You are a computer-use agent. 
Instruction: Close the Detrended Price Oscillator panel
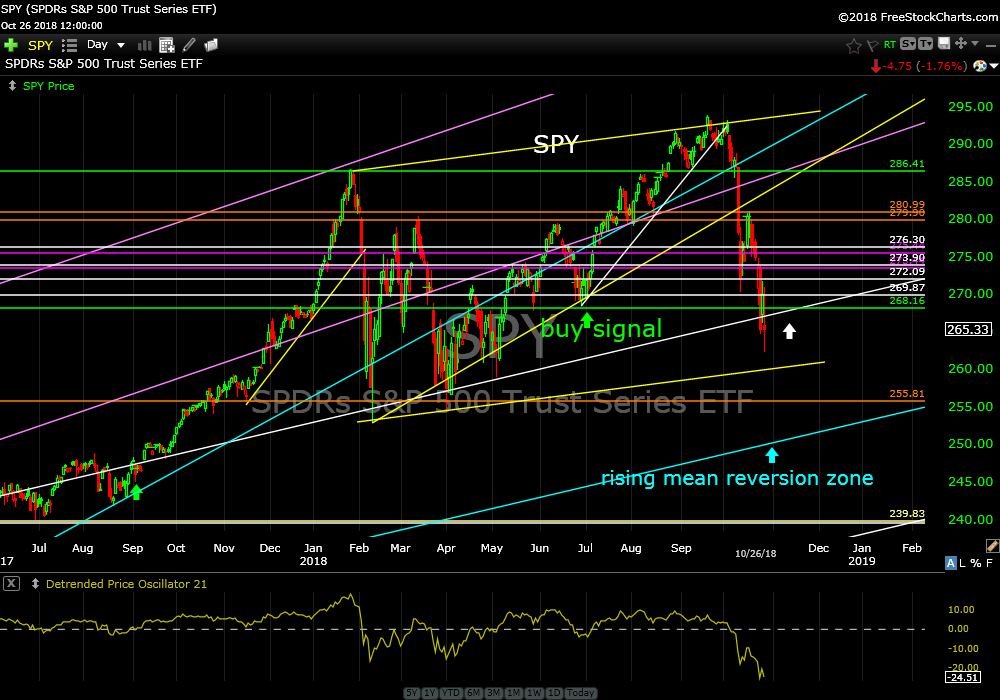click(10, 584)
